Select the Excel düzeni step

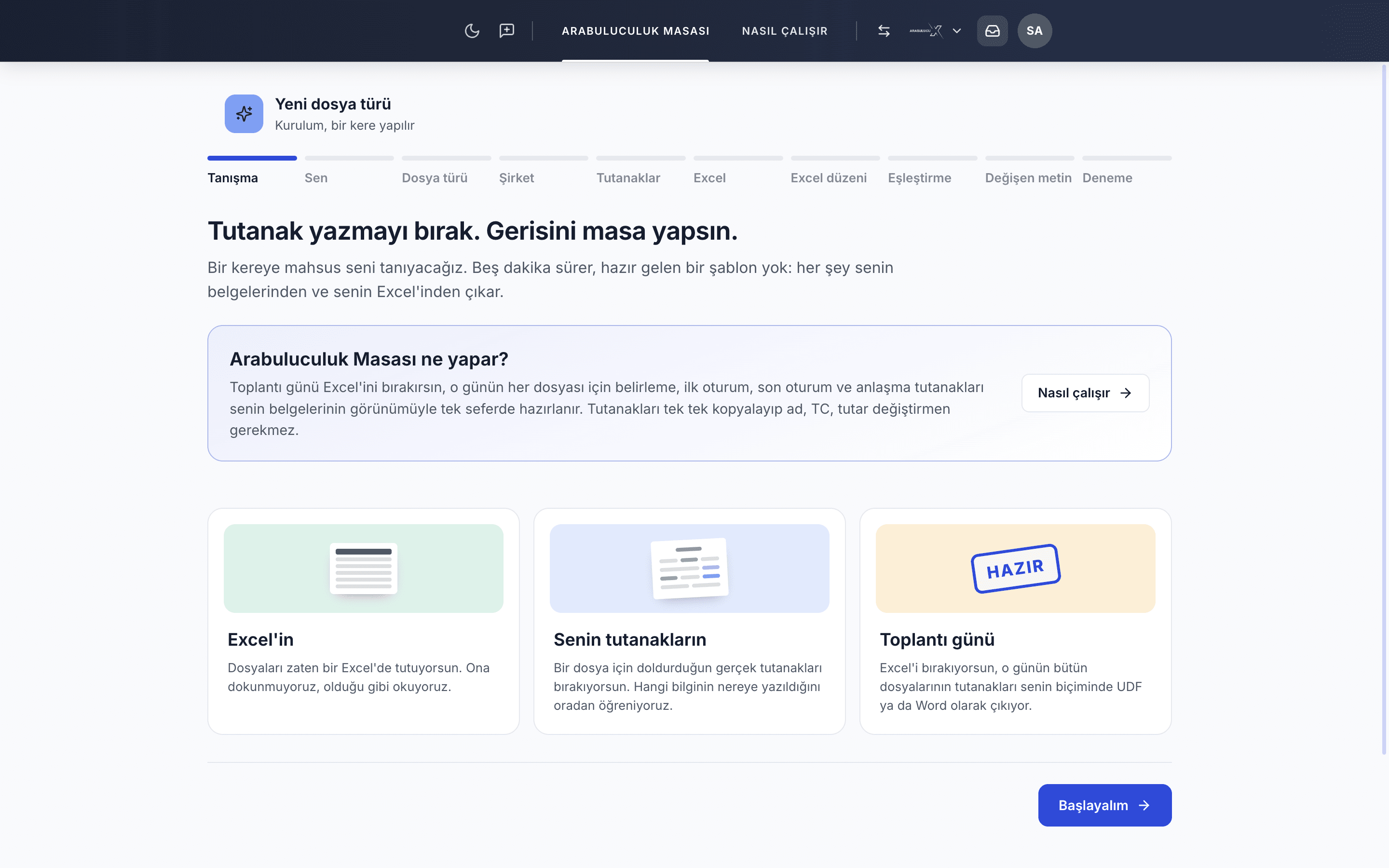[x=828, y=178]
